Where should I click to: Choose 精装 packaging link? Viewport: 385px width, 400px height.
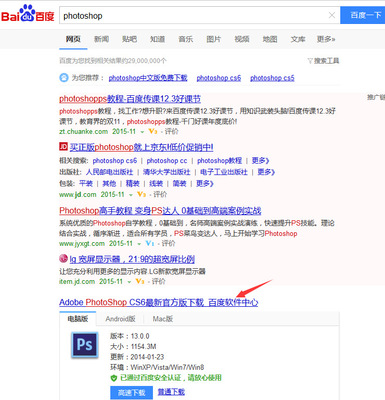(133, 183)
